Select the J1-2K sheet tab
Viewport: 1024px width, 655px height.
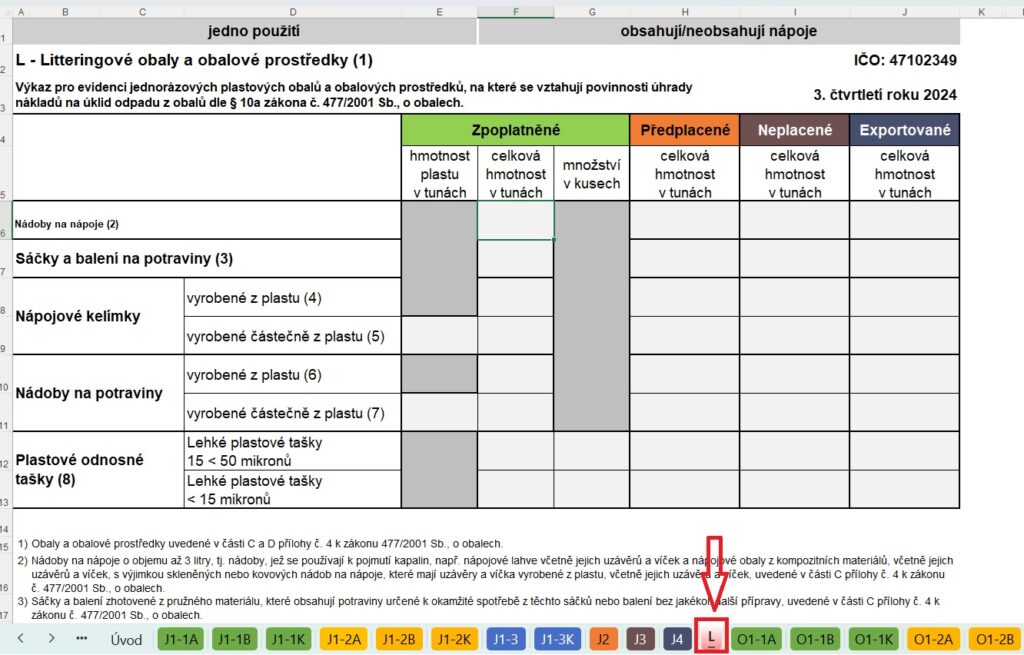click(x=454, y=638)
